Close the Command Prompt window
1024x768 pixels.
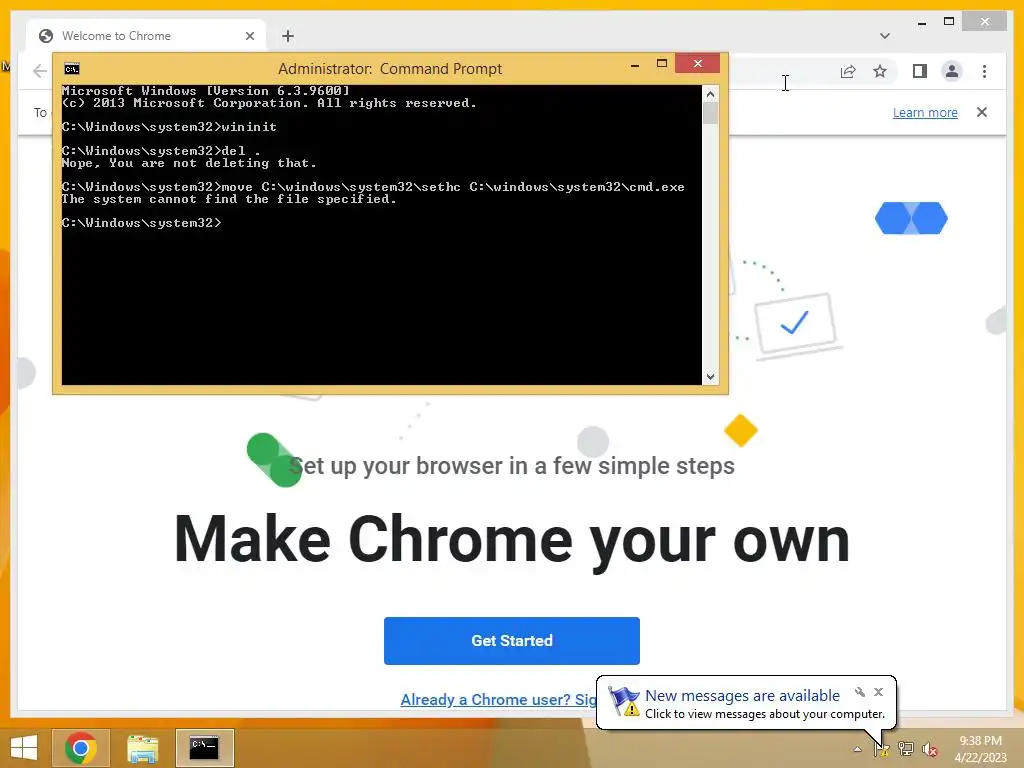pyautogui.click(x=697, y=63)
